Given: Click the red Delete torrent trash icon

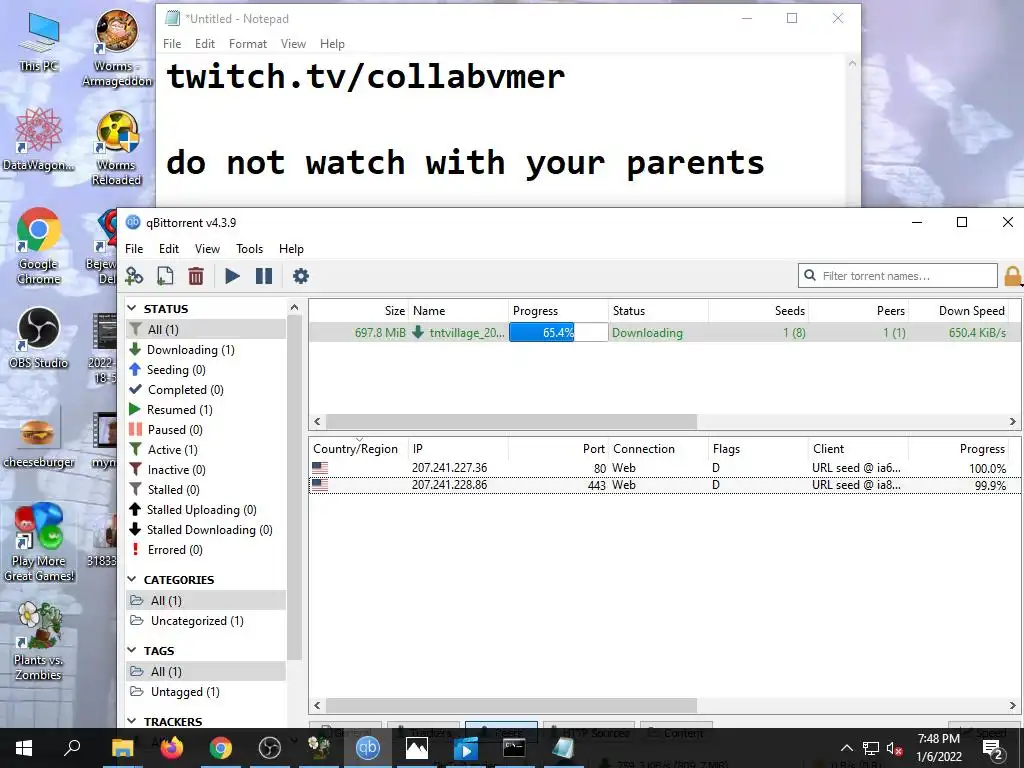Looking at the screenshot, I should [x=196, y=276].
